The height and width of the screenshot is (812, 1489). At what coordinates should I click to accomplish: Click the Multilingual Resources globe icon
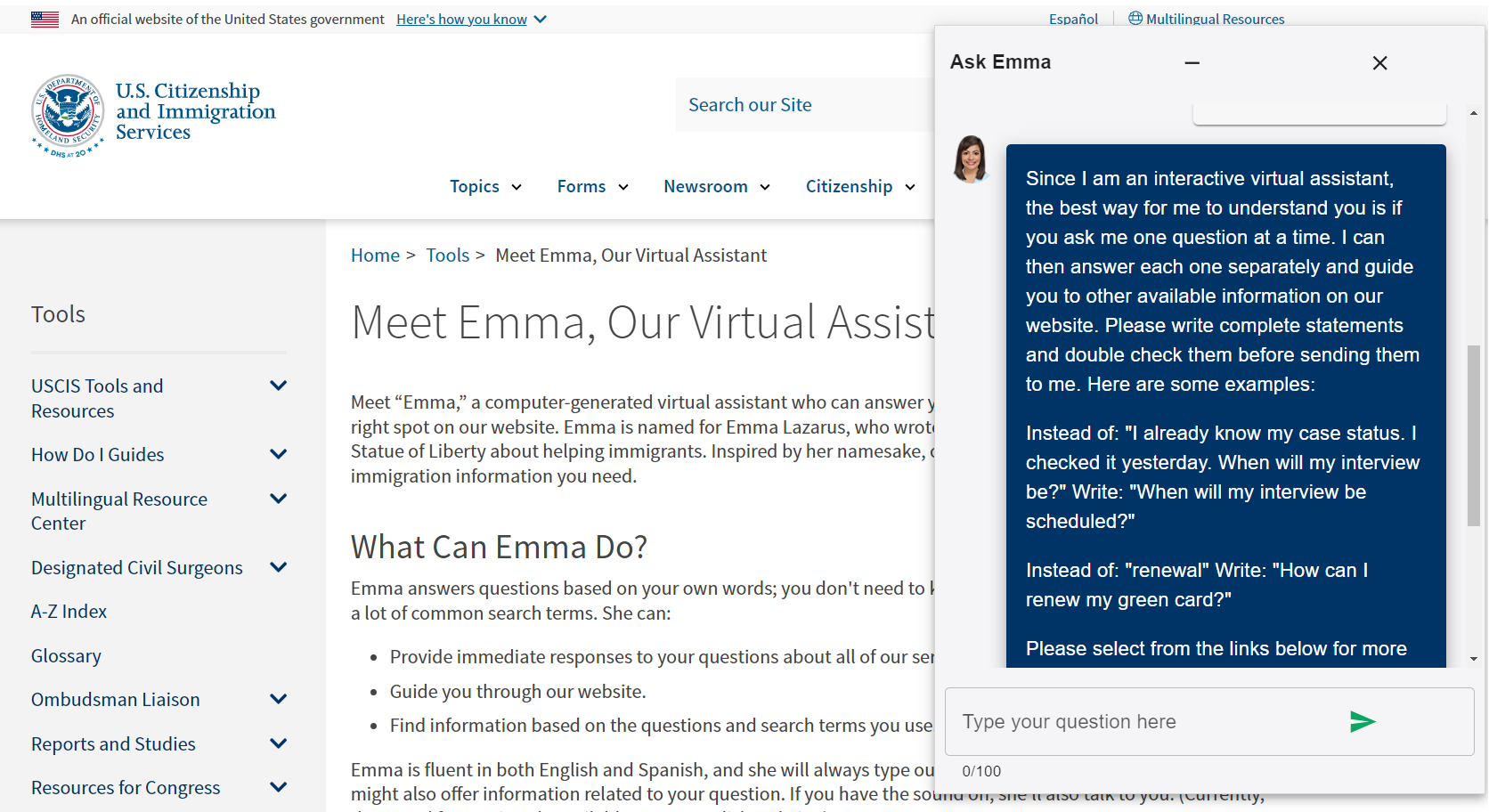point(1135,18)
